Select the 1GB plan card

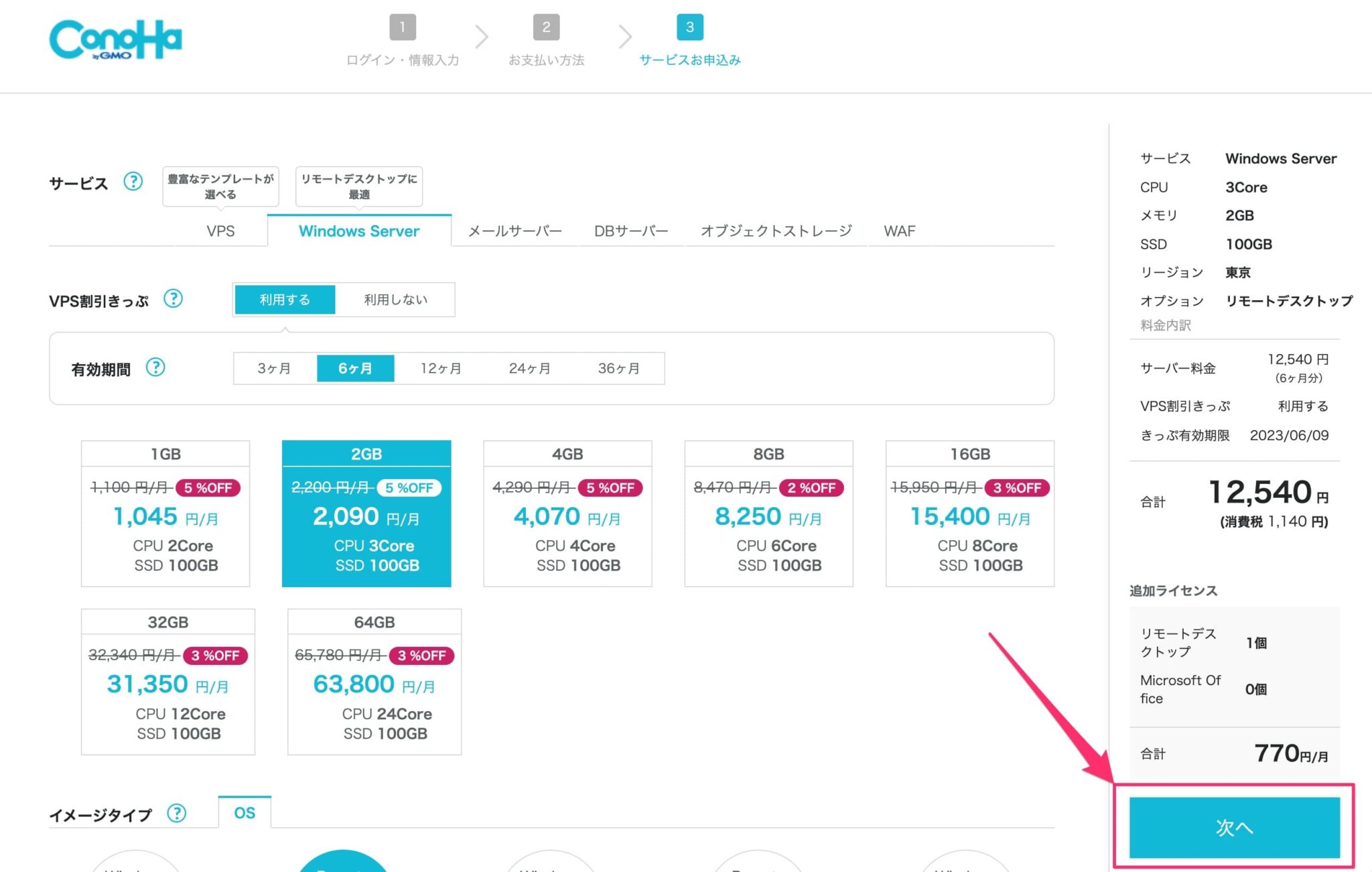[165, 513]
